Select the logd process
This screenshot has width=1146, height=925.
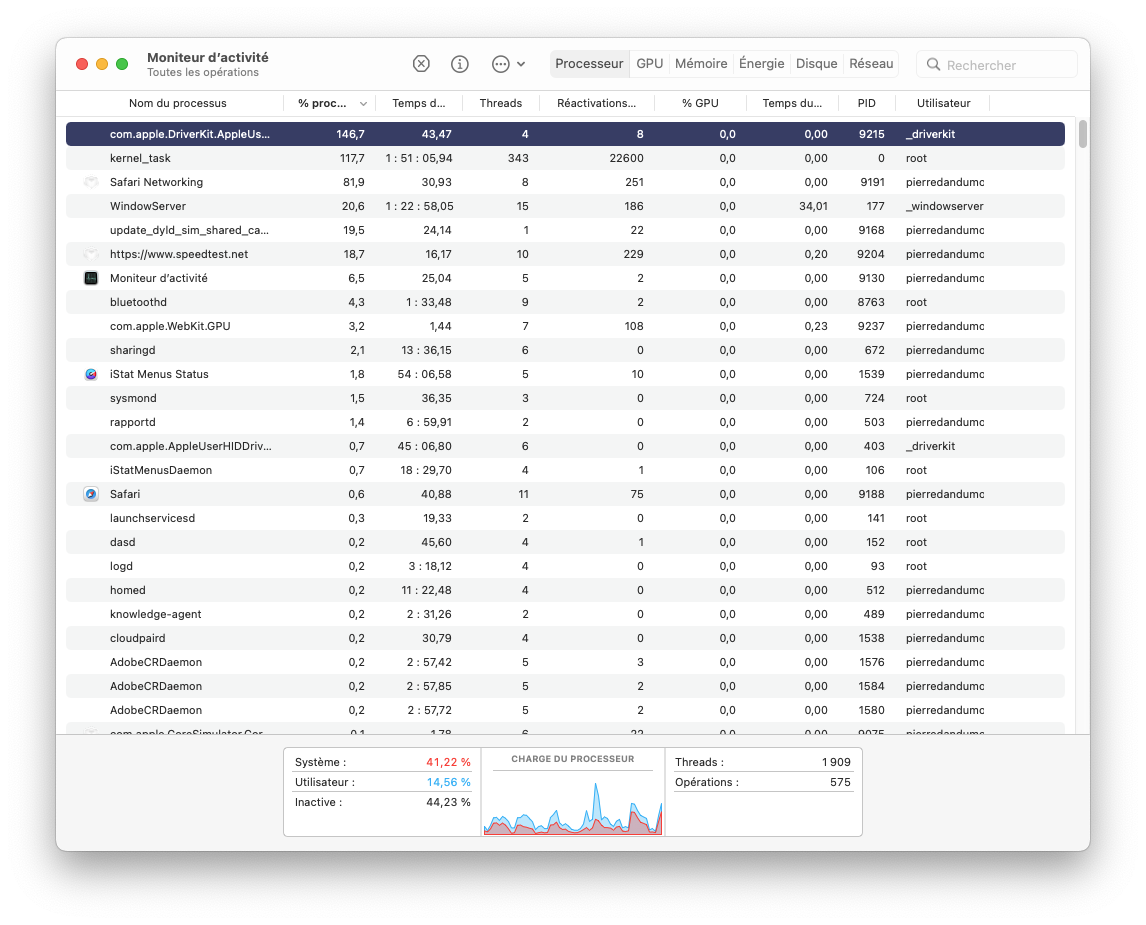(565, 567)
